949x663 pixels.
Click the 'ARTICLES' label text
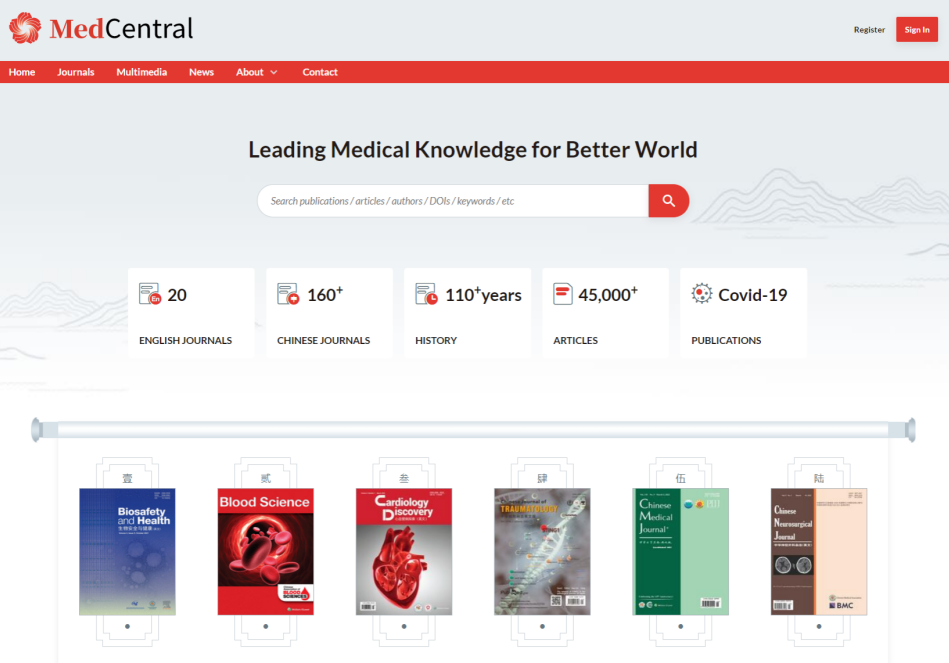point(575,340)
